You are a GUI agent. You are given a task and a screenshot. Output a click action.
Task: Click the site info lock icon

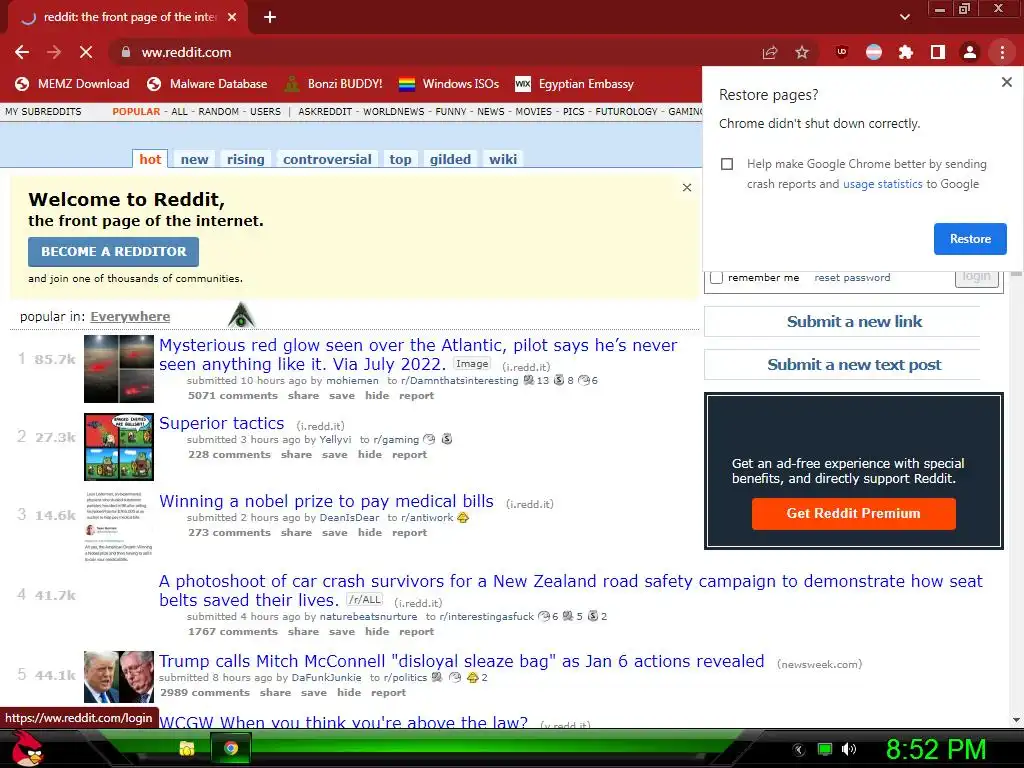(126, 52)
